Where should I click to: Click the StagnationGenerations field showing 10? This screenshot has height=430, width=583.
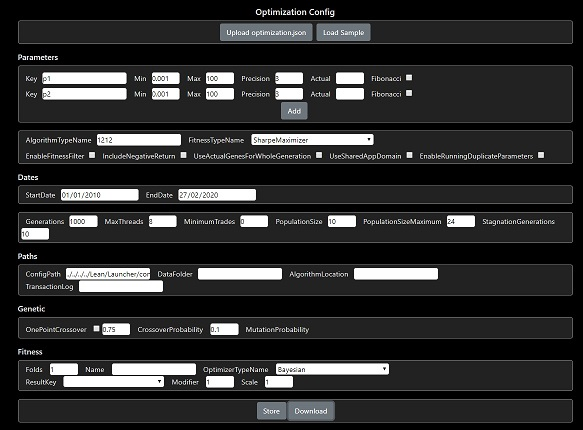35,234
